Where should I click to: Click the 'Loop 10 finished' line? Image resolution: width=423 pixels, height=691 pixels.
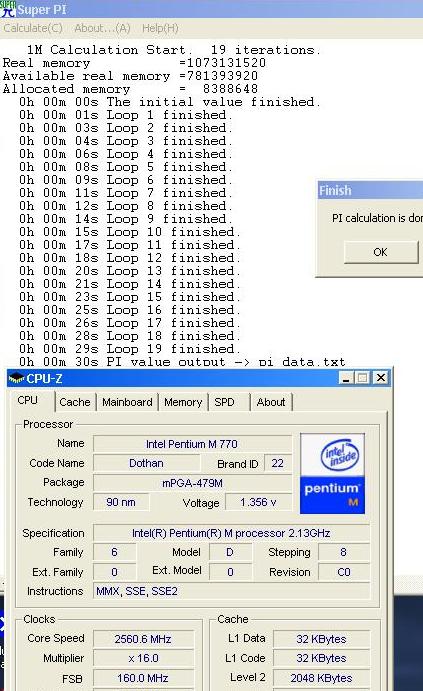(x=130, y=232)
